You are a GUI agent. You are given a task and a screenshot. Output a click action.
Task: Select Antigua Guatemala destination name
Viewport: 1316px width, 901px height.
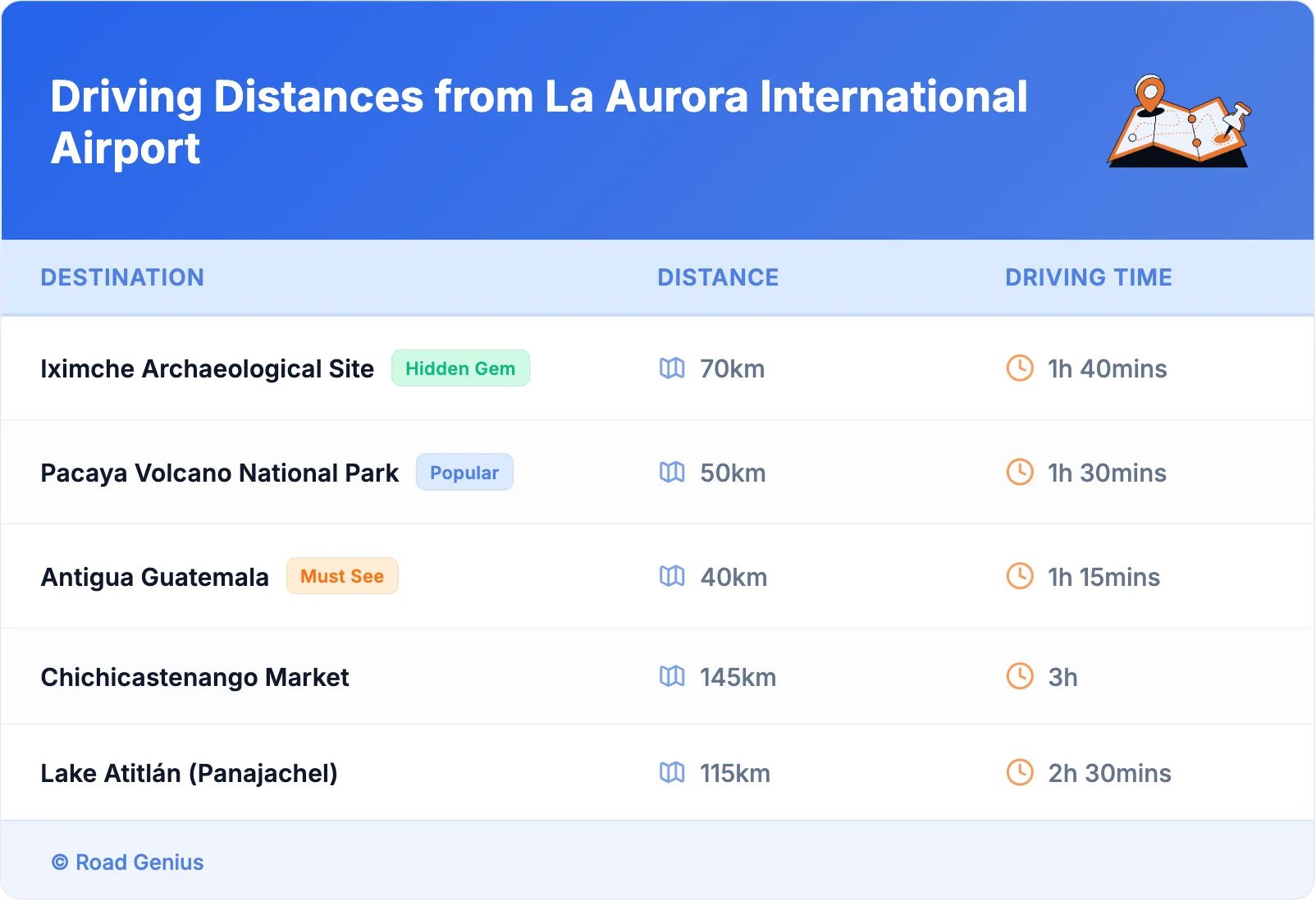point(155,578)
